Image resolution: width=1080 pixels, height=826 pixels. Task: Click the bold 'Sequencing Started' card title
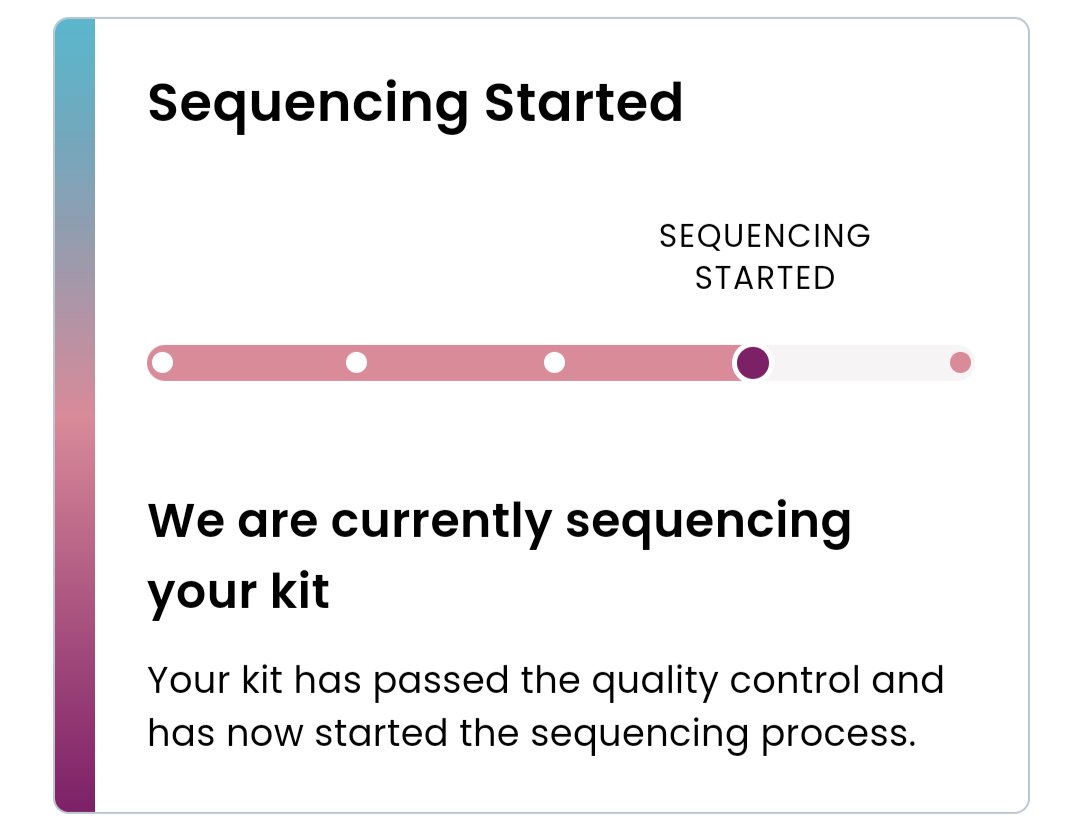(415, 103)
